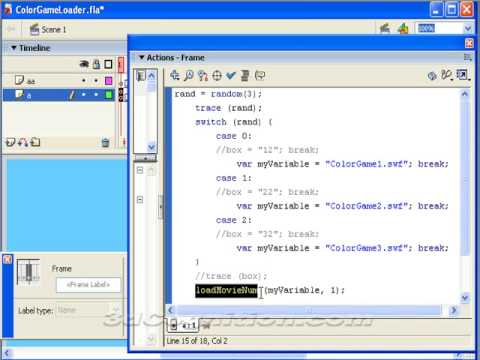Viewport: 480px width, 360px height.
Task: Click magenta outline color swatch of layer aa
Action: 108,80
